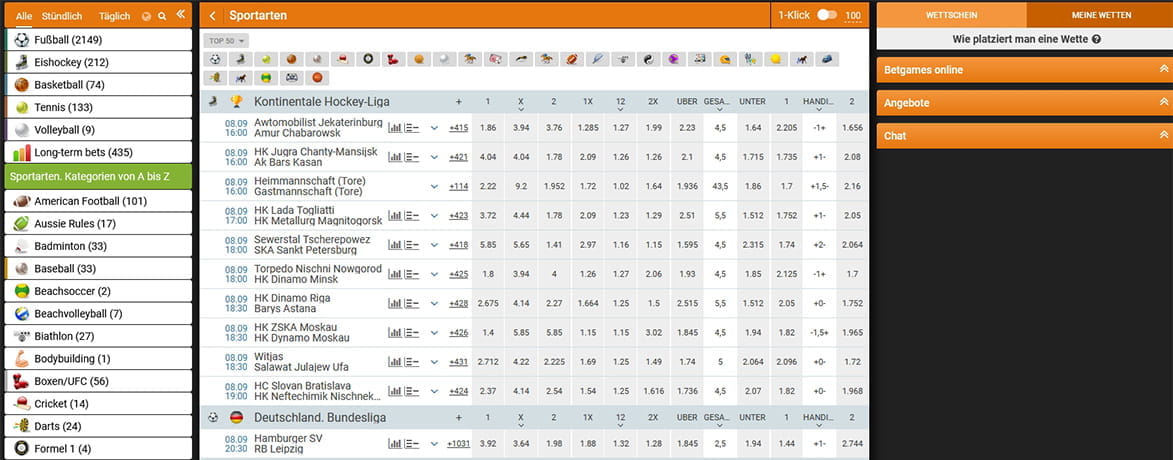Viewport: 1173px width, 460px height.
Task: Collapse the Chat panel
Action: tap(1163, 135)
